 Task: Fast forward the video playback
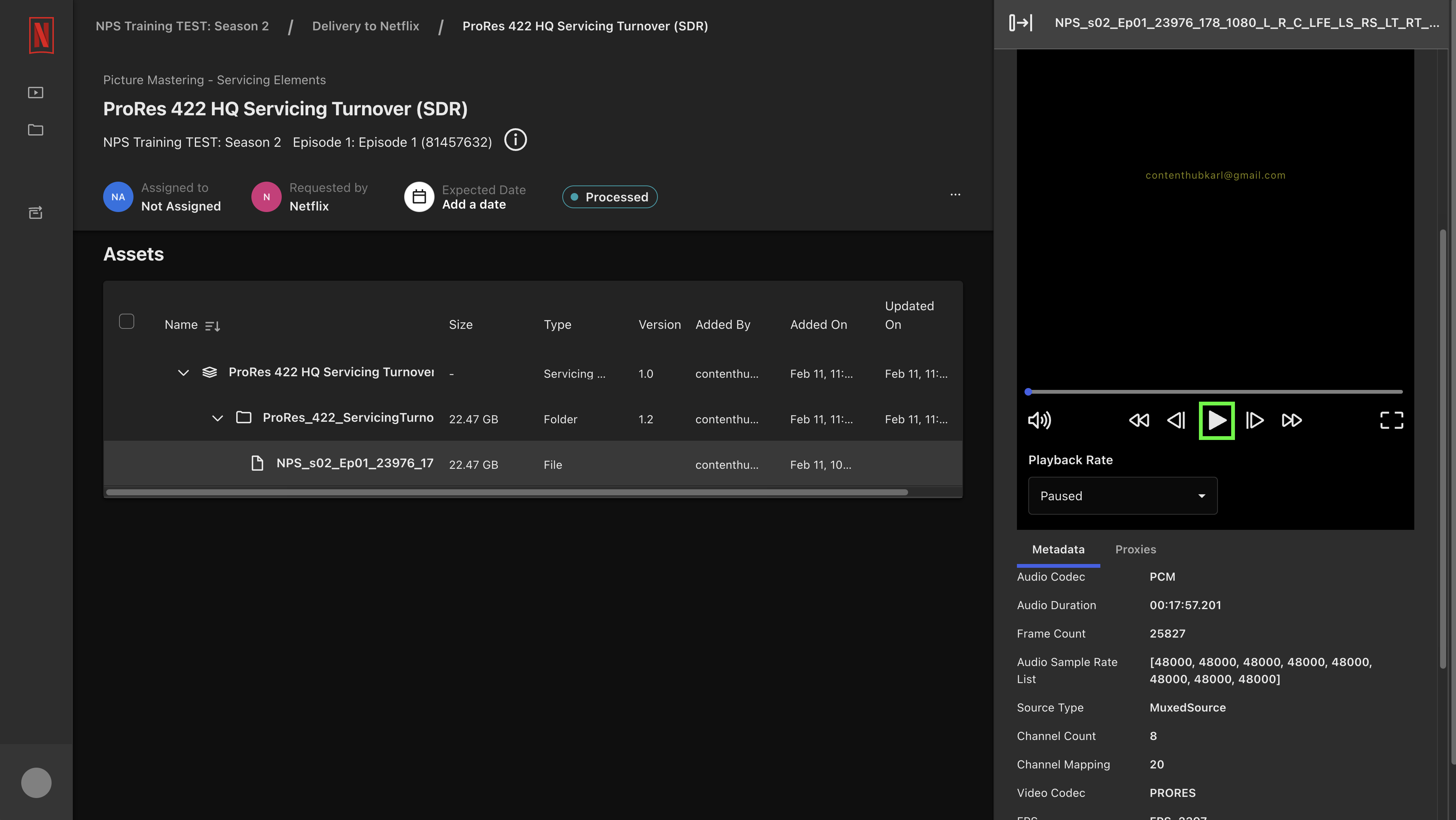pos(1291,420)
